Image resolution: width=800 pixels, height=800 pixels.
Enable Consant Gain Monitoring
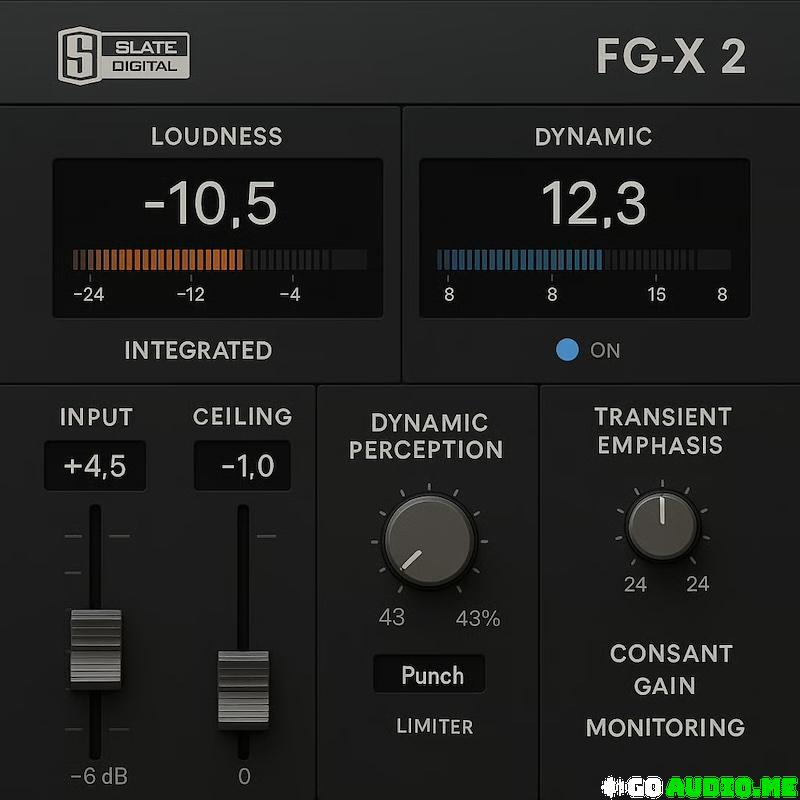point(665,690)
